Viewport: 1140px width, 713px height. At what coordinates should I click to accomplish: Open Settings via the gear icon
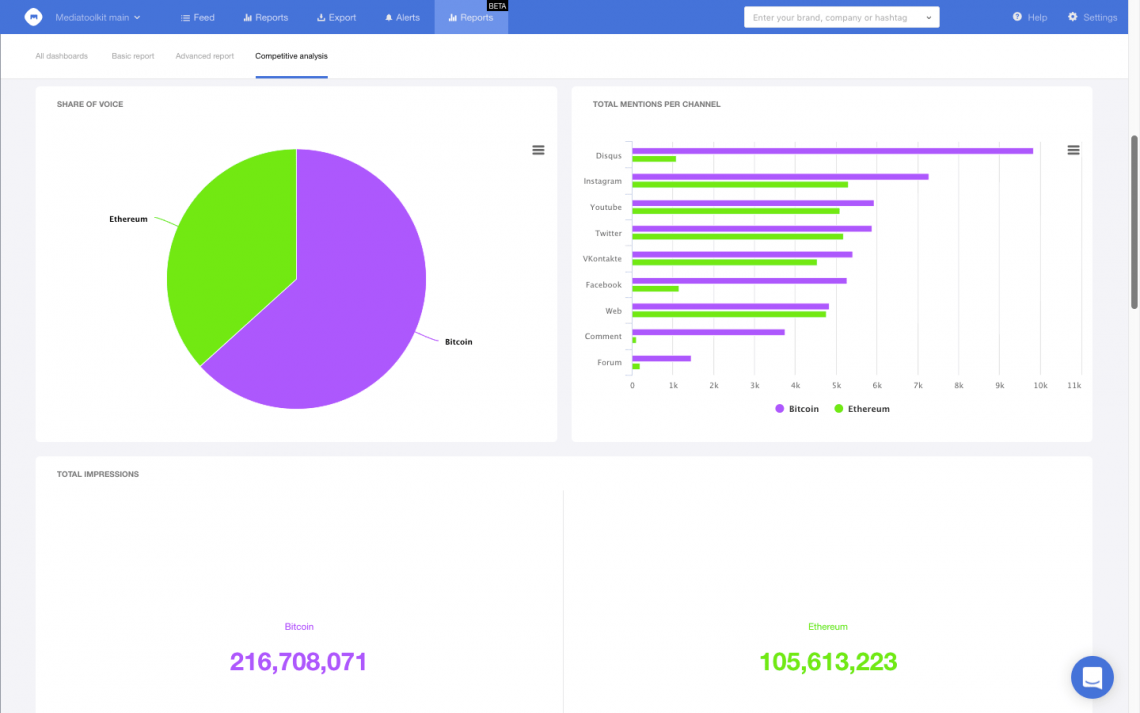click(x=1073, y=17)
